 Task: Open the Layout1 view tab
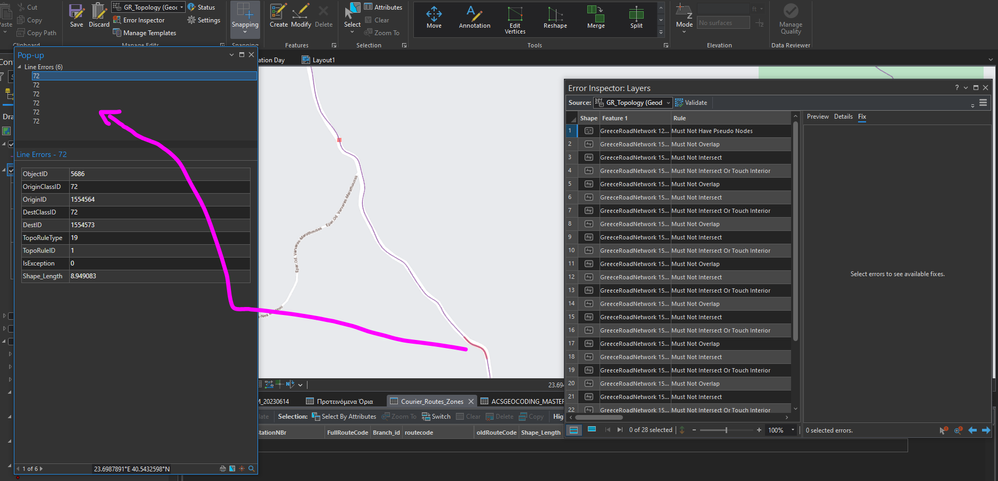click(x=318, y=60)
